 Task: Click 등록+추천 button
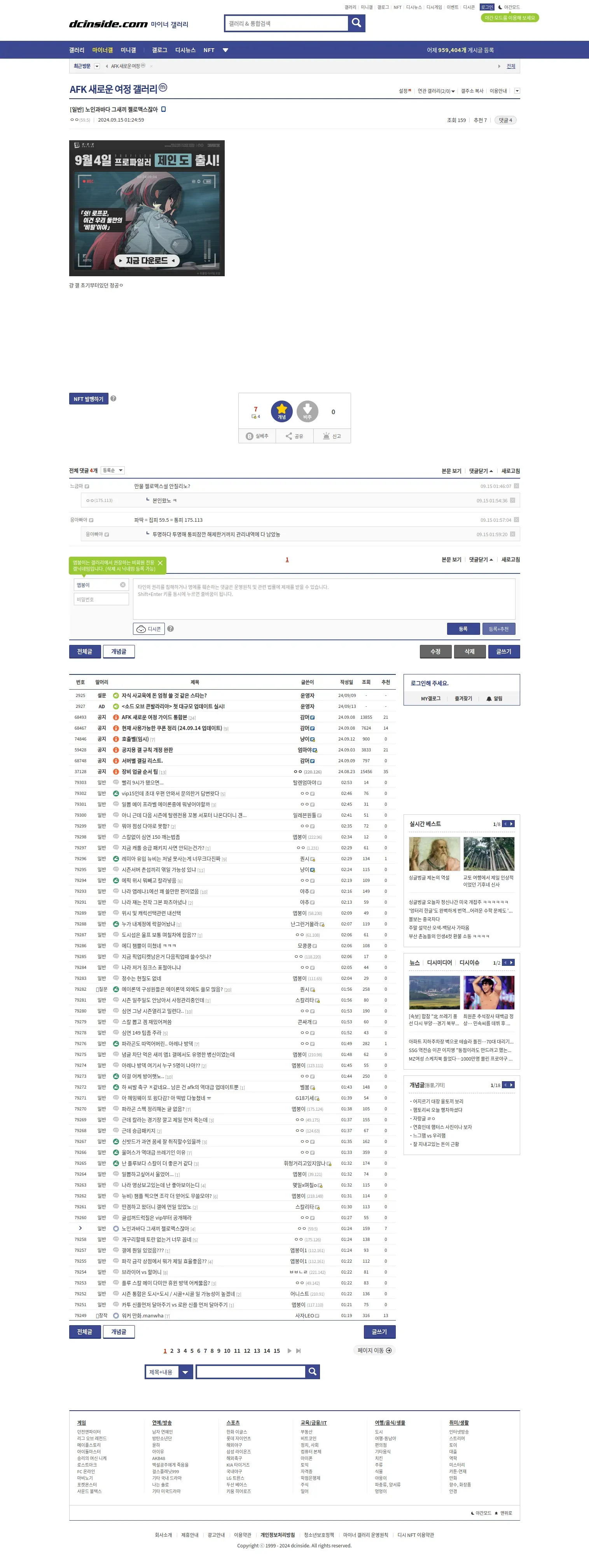tap(499, 629)
